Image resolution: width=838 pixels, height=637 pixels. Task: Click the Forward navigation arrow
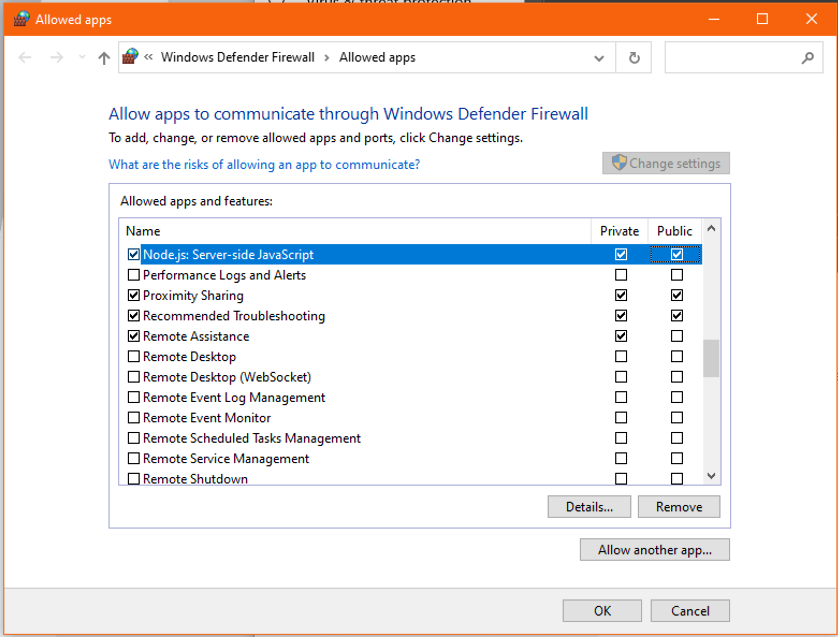56,57
